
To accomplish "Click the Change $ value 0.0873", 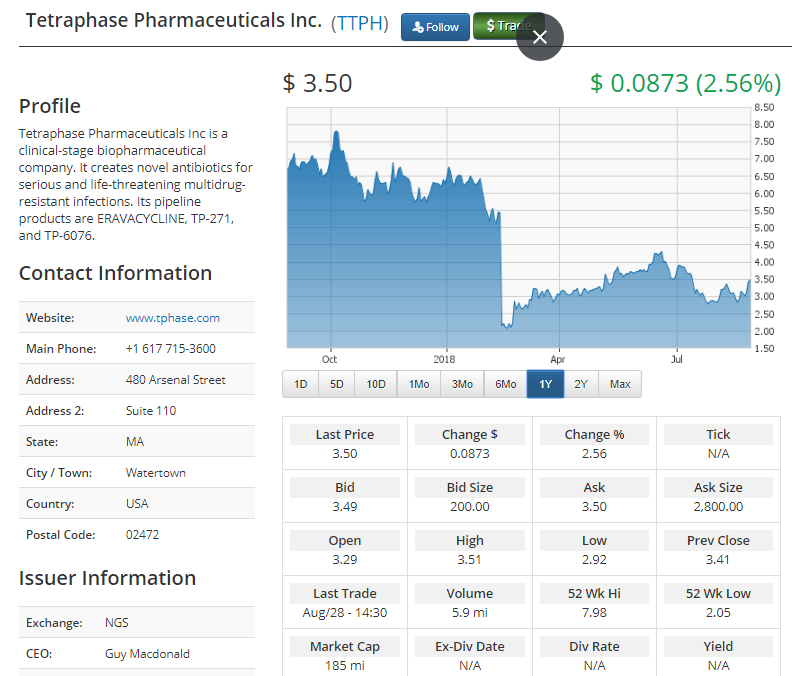I will 470,454.
